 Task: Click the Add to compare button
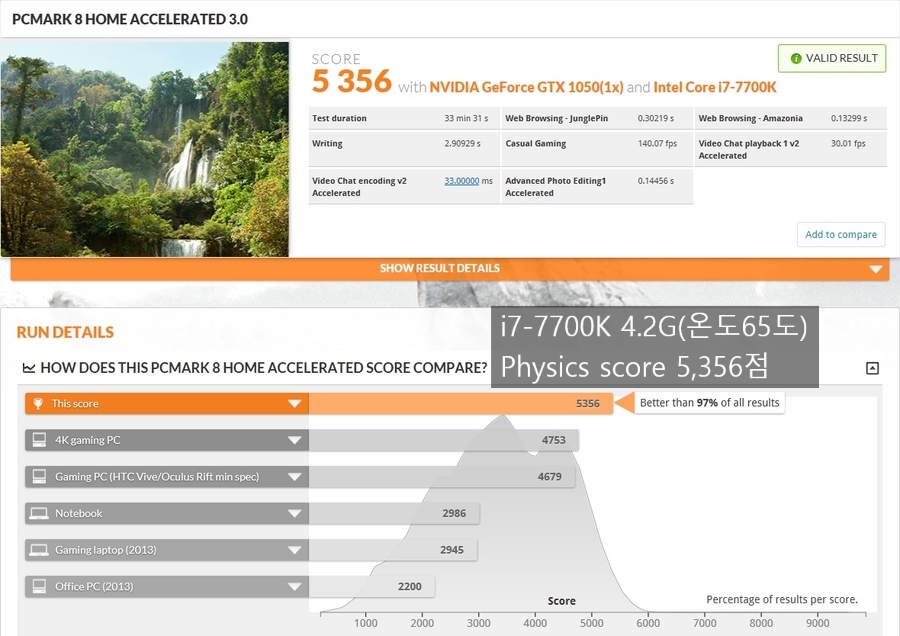point(841,234)
